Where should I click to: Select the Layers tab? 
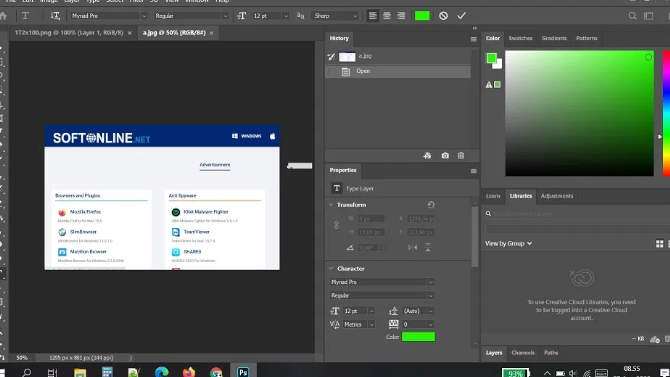tap(494, 353)
